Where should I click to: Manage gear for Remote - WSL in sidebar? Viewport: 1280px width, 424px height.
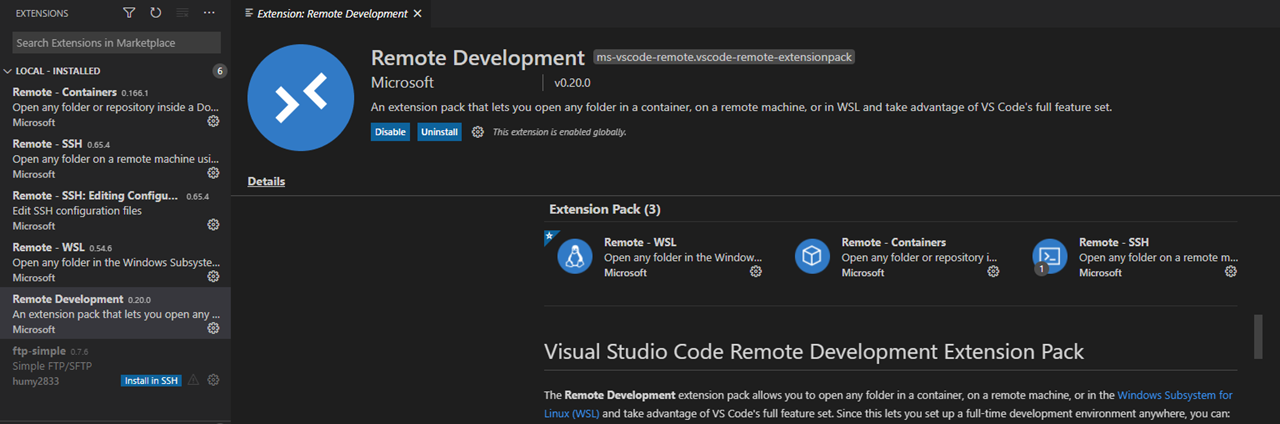pos(213,277)
